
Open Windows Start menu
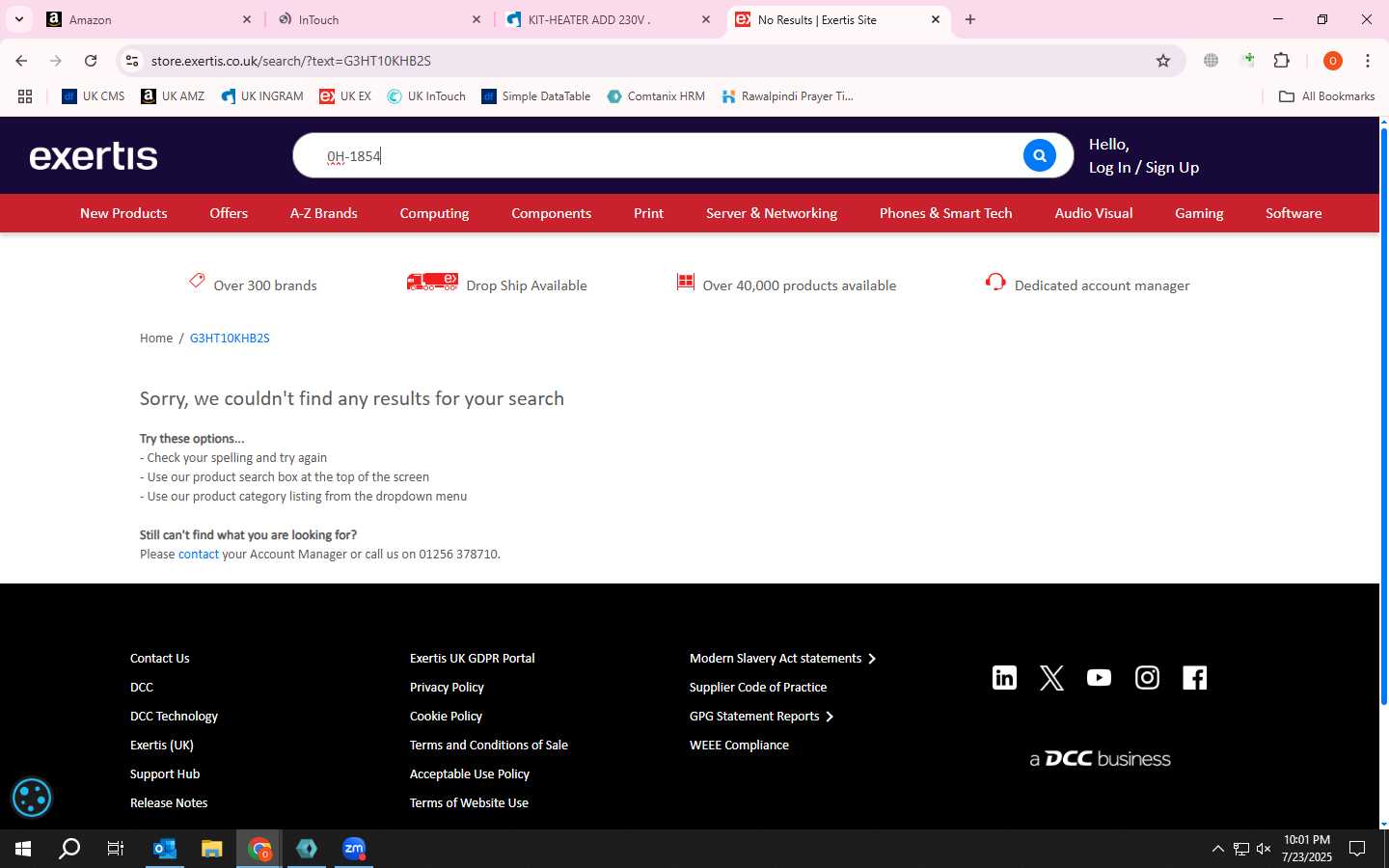pyautogui.click(x=23, y=849)
